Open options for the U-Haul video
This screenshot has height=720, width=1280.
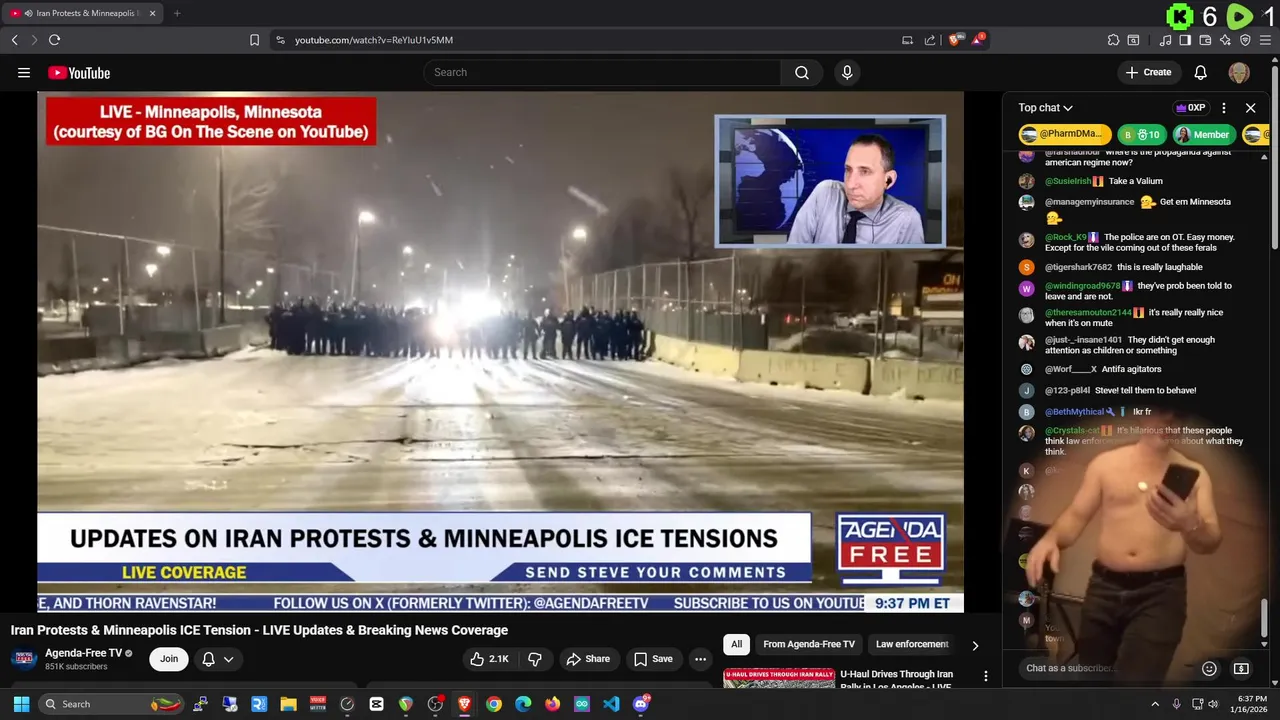(985, 677)
